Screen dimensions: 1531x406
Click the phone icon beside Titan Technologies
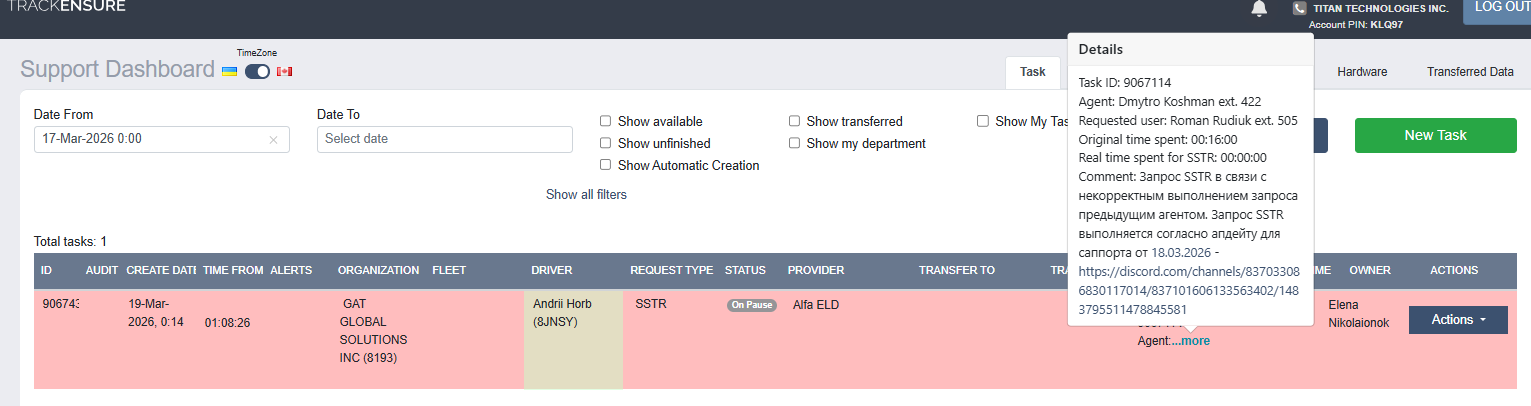coord(1299,9)
